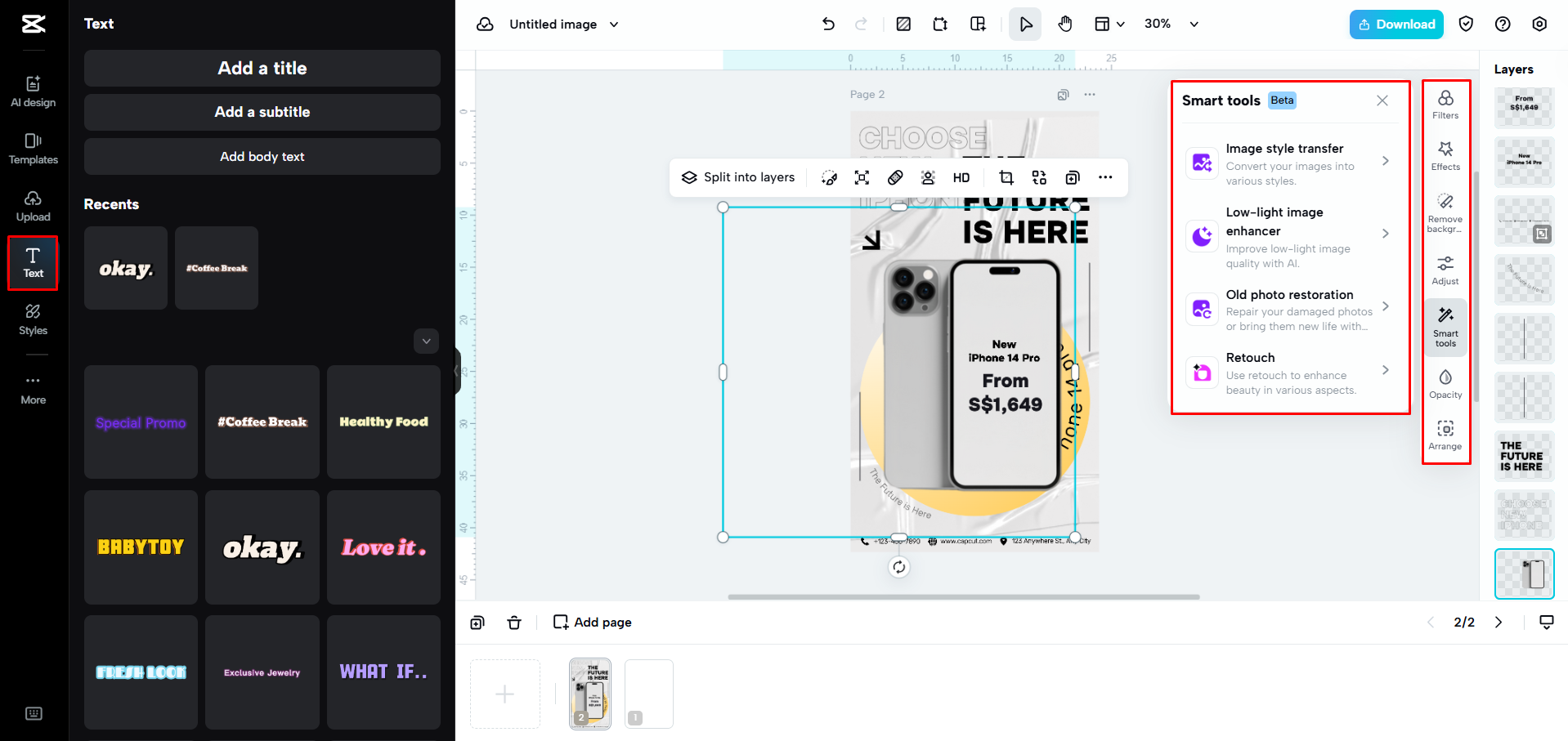1568x741 pixels.
Task: Expand the Recents text styles chevron
Action: pyautogui.click(x=426, y=341)
